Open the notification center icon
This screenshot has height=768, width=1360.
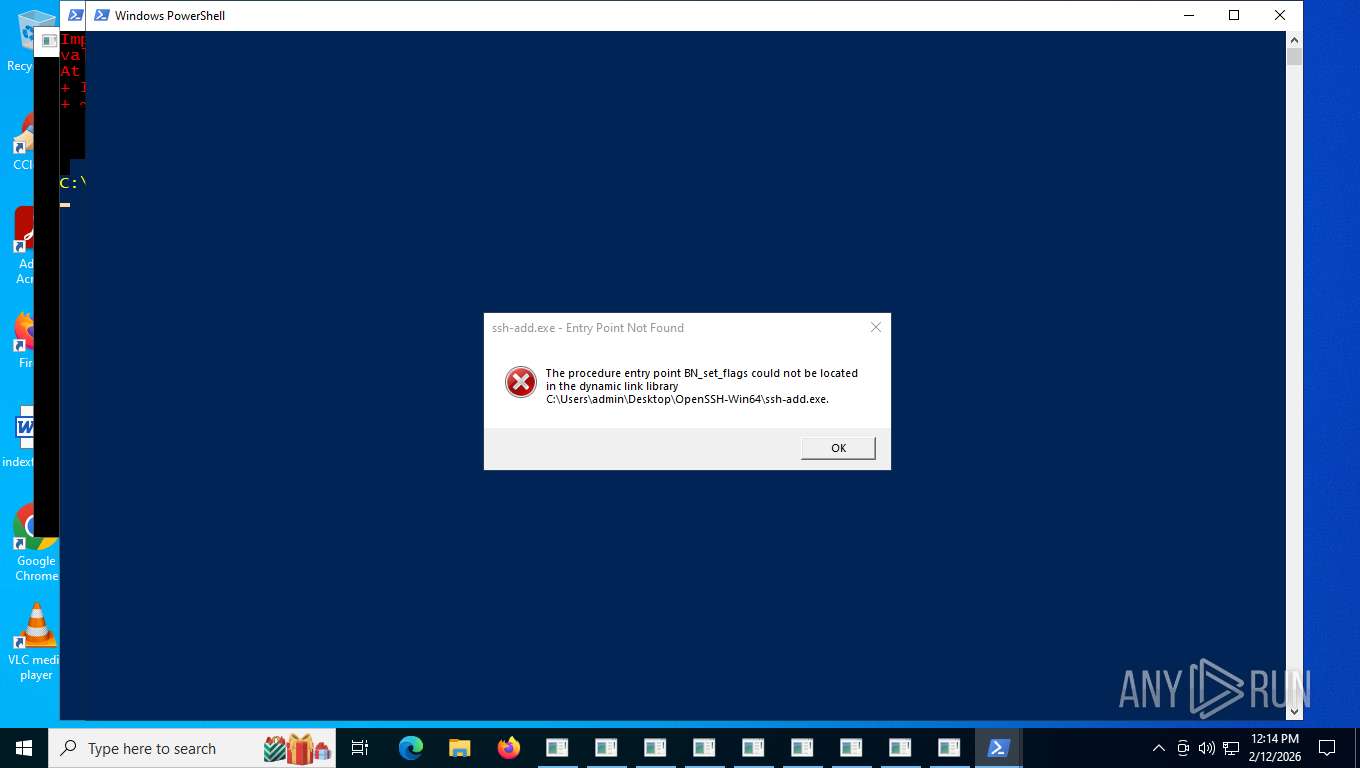click(1327, 748)
